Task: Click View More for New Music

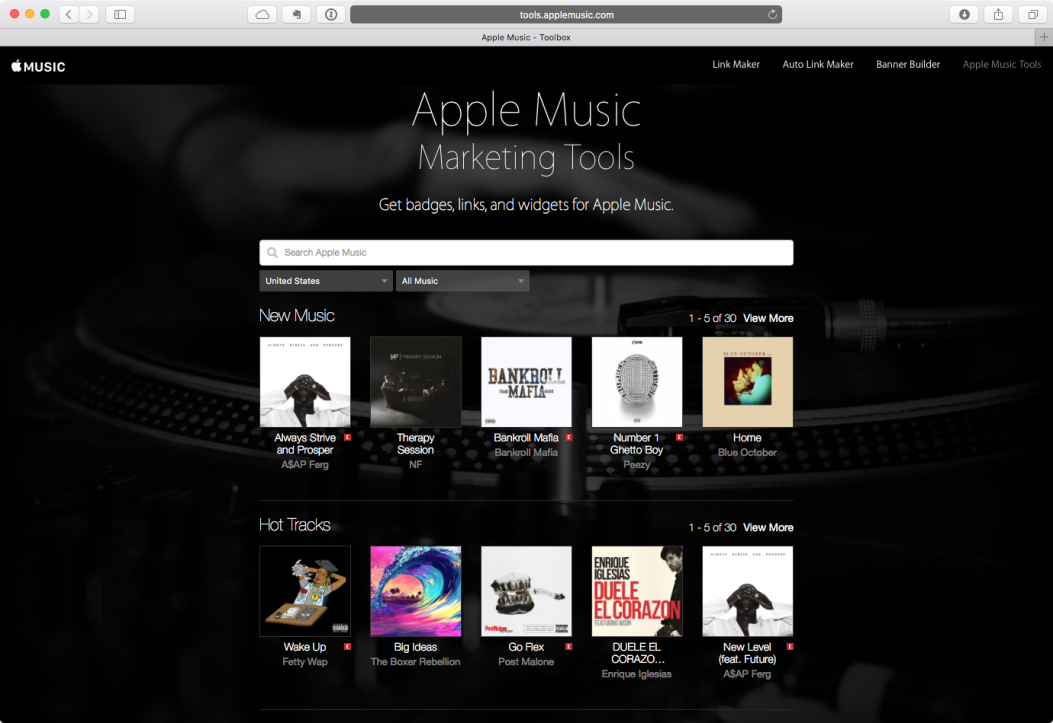Action: 768,318
